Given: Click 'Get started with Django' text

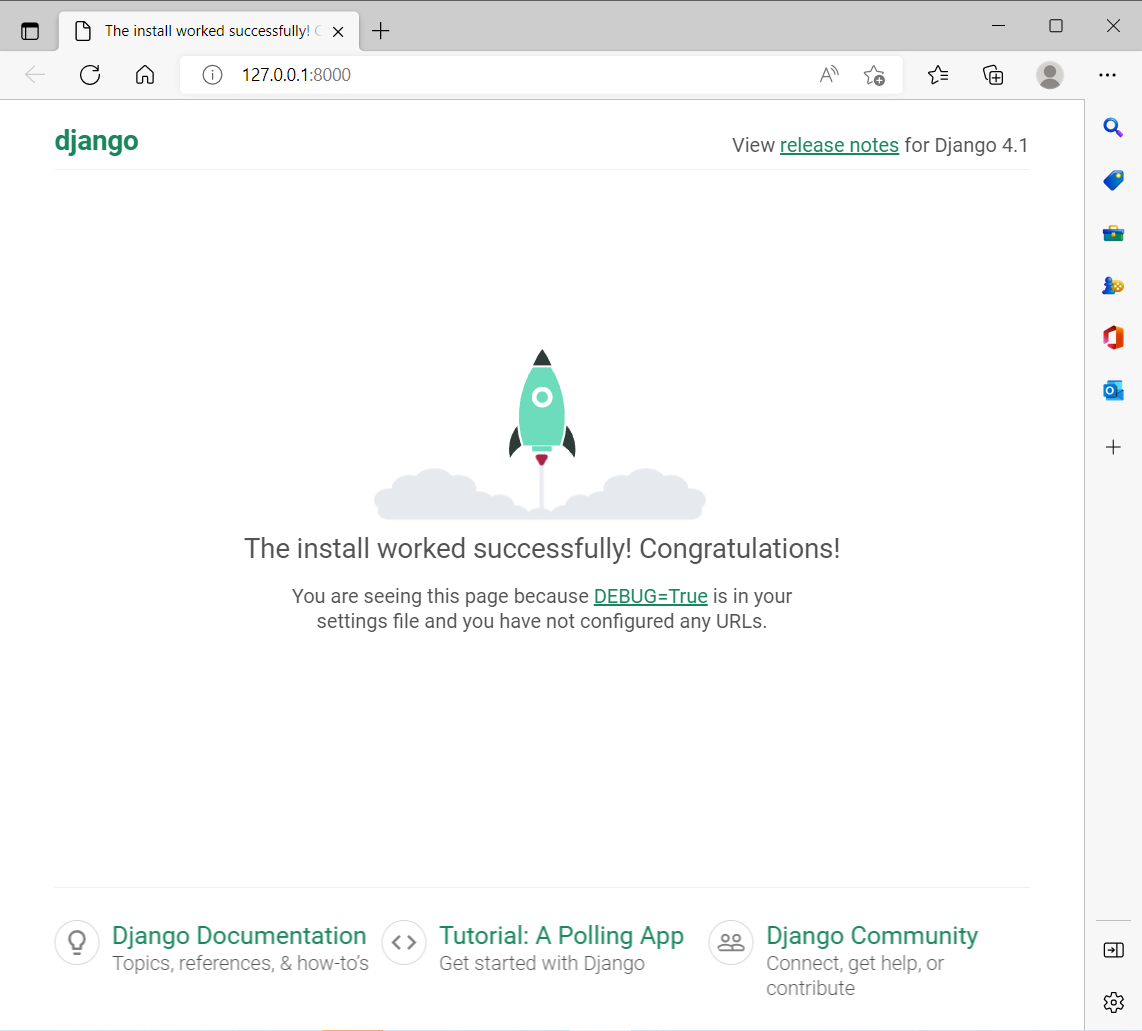Looking at the screenshot, I should point(542,963).
